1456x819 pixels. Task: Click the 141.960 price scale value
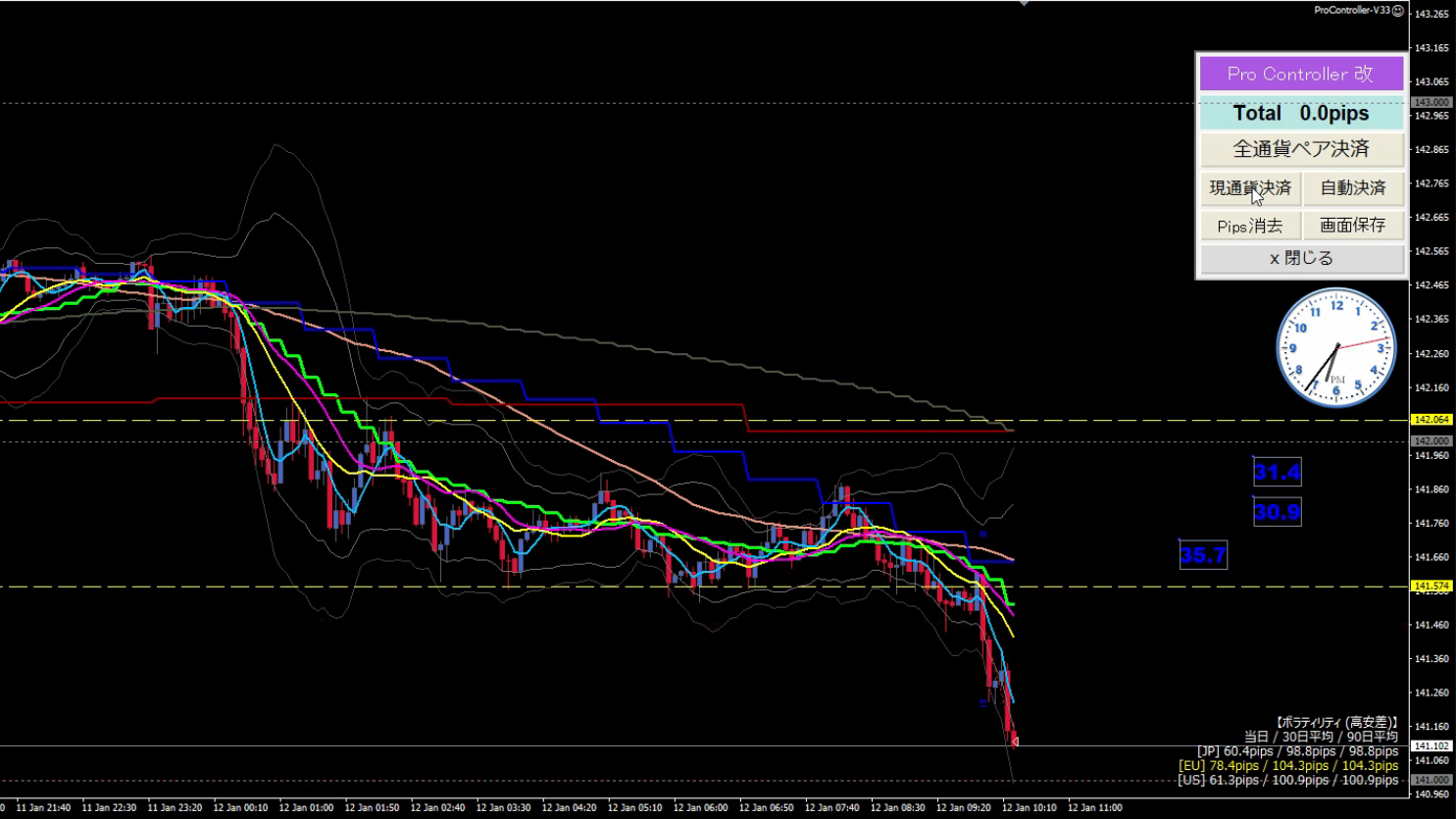1432,455
